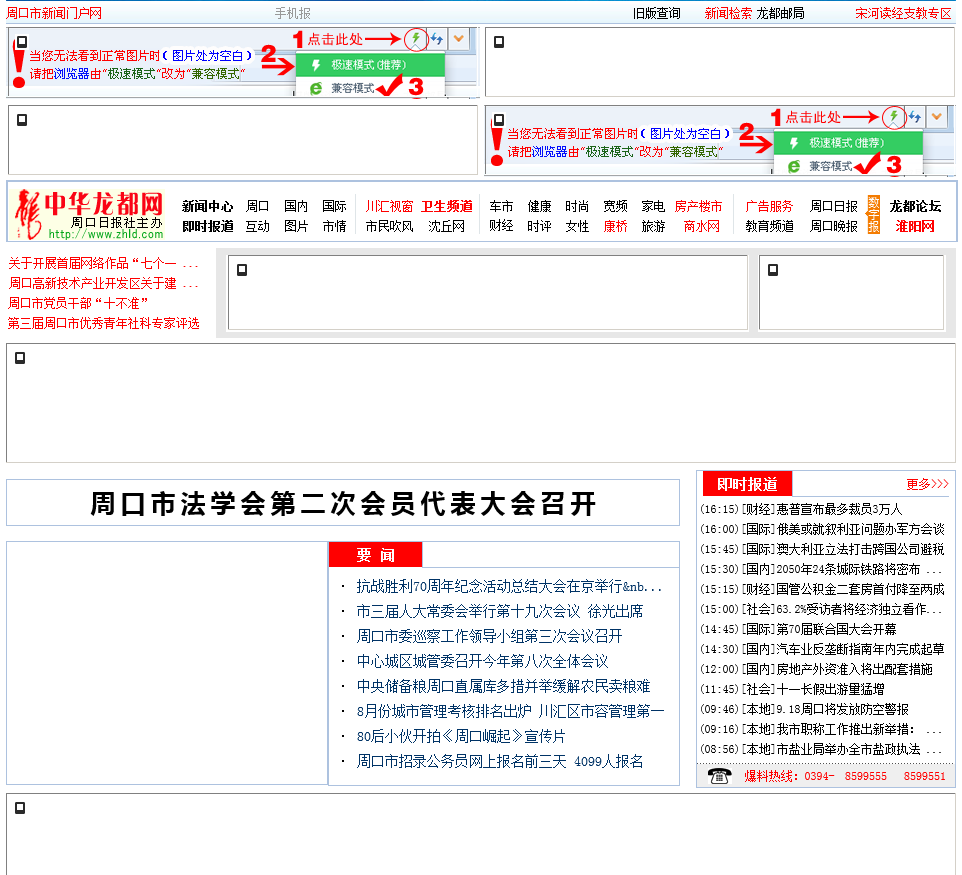Open the 宋河读经支教专区 link
This screenshot has width=962, height=875.
click(x=903, y=13)
